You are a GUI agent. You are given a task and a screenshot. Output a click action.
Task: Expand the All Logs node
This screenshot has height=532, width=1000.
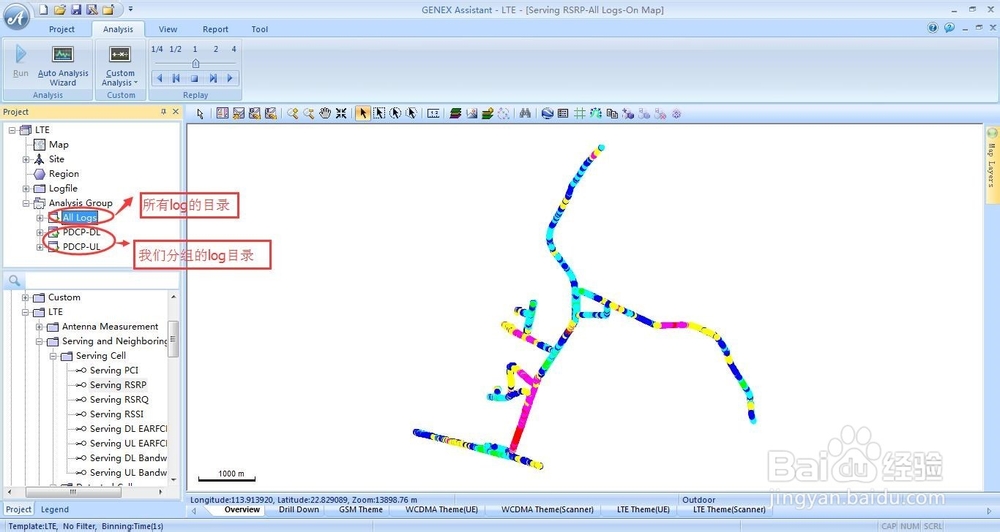(x=40, y=218)
